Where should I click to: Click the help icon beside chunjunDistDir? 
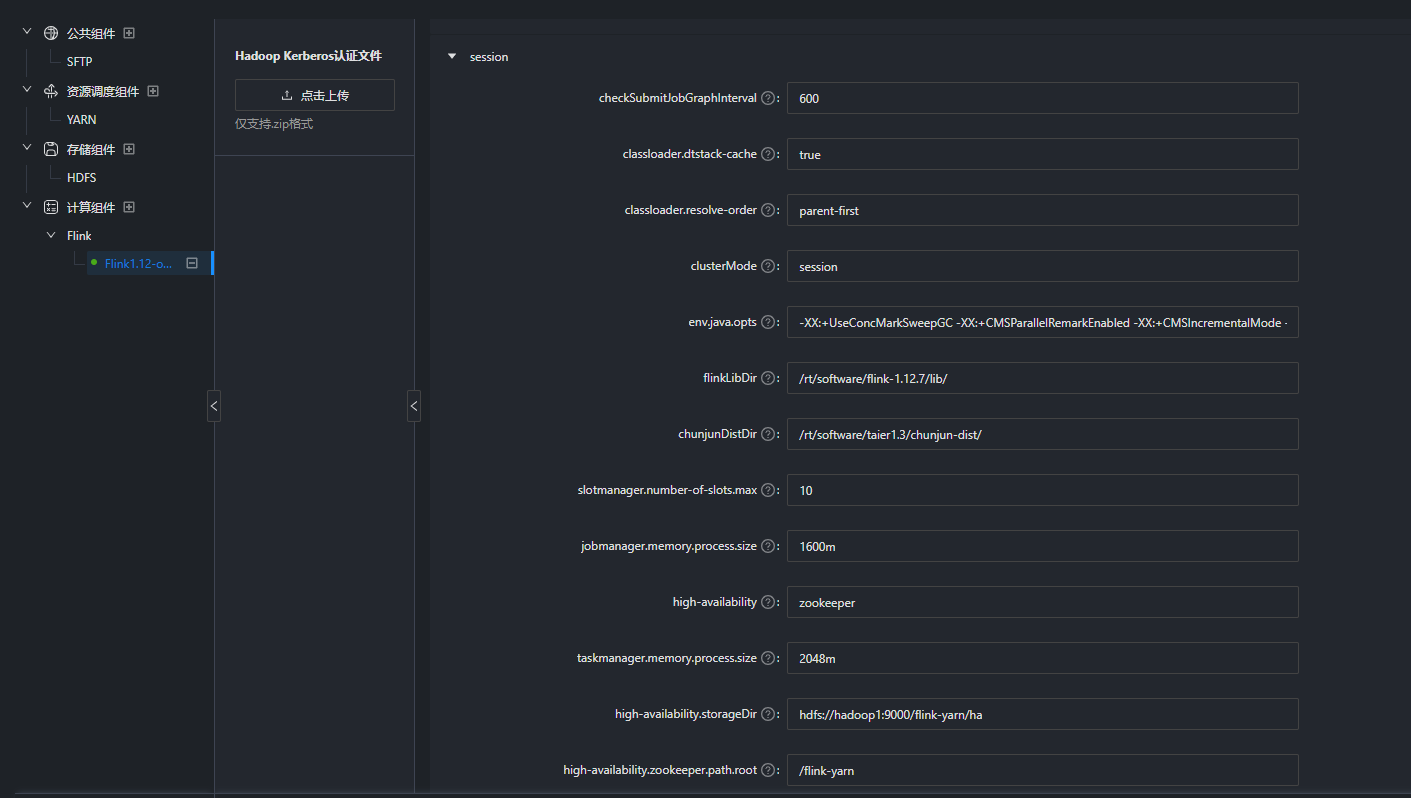[768, 434]
